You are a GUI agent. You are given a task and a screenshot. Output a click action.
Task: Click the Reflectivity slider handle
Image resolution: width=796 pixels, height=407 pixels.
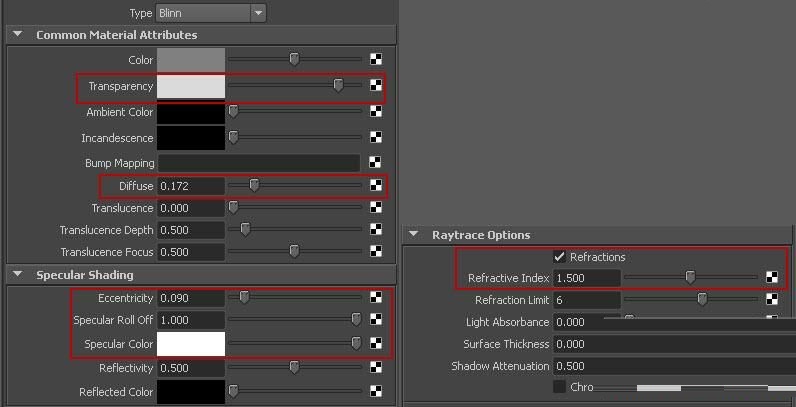[x=294, y=367]
